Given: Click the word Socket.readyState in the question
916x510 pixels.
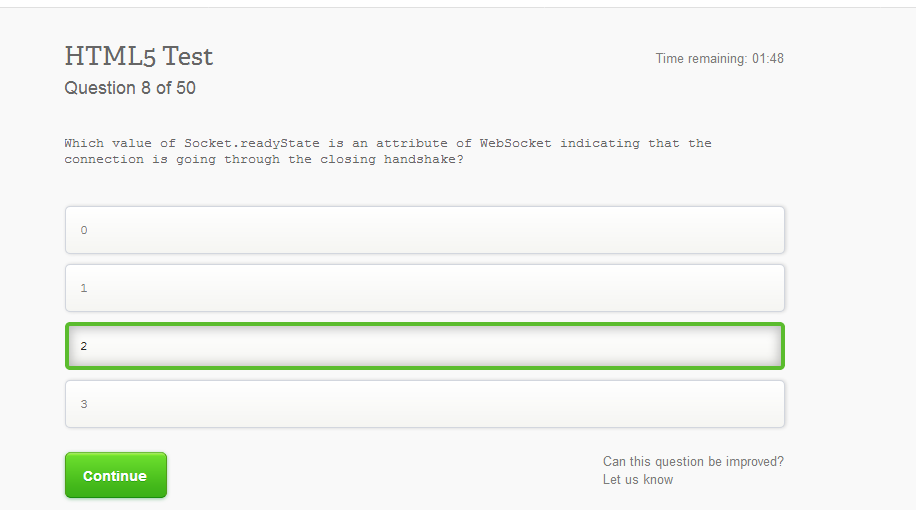Looking at the screenshot, I should (x=252, y=143).
